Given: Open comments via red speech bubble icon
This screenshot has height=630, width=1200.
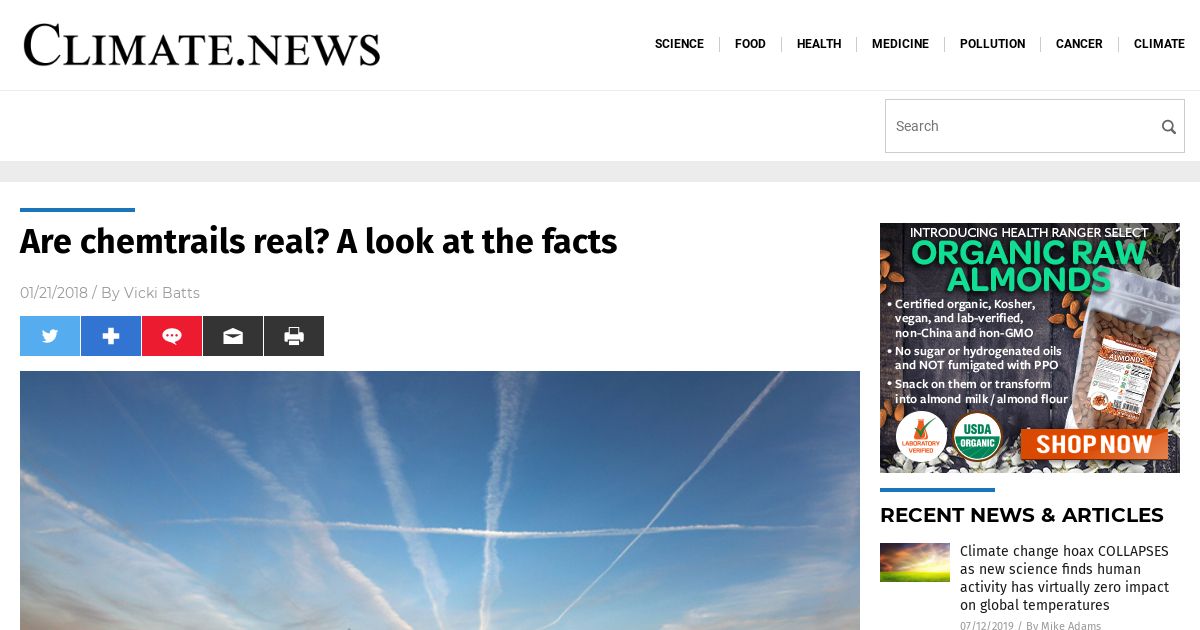Looking at the screenshot, I should pyautogui.click(x=172, y=336).
